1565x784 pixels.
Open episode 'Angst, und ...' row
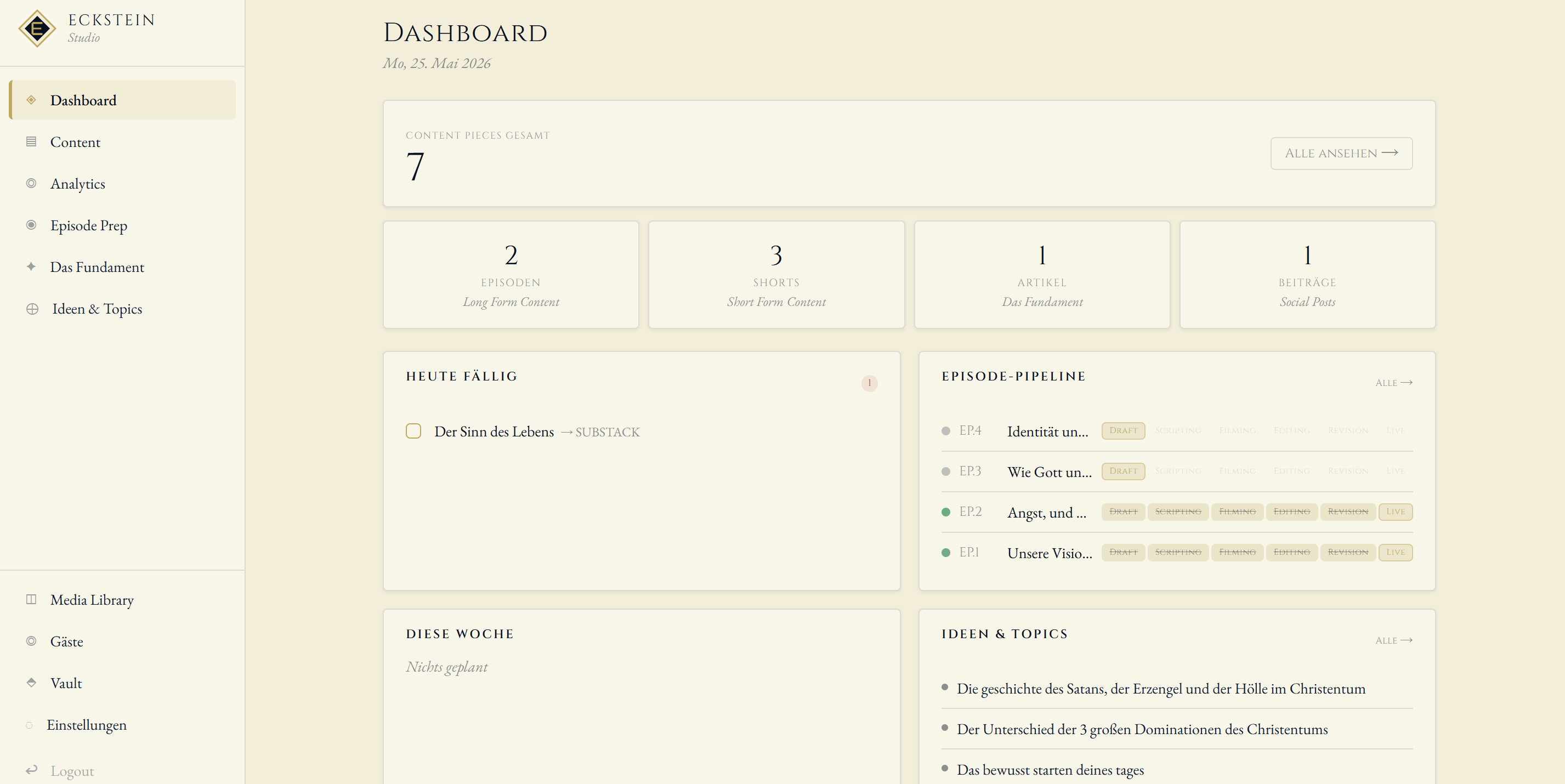point(1177,513)
